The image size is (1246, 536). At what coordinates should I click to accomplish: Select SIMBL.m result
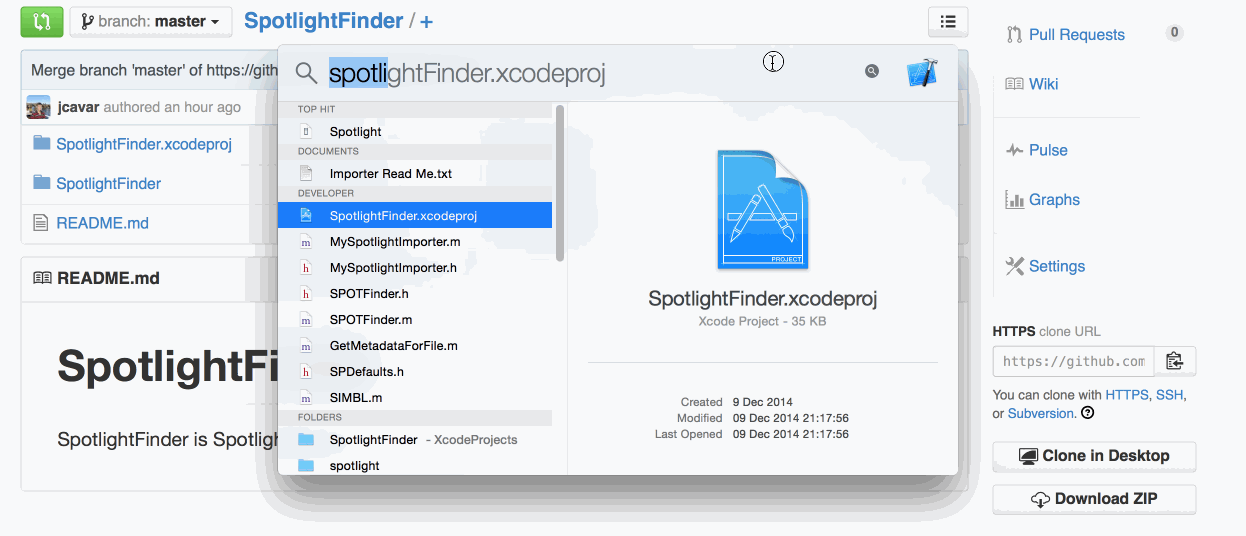pos(415,397)
